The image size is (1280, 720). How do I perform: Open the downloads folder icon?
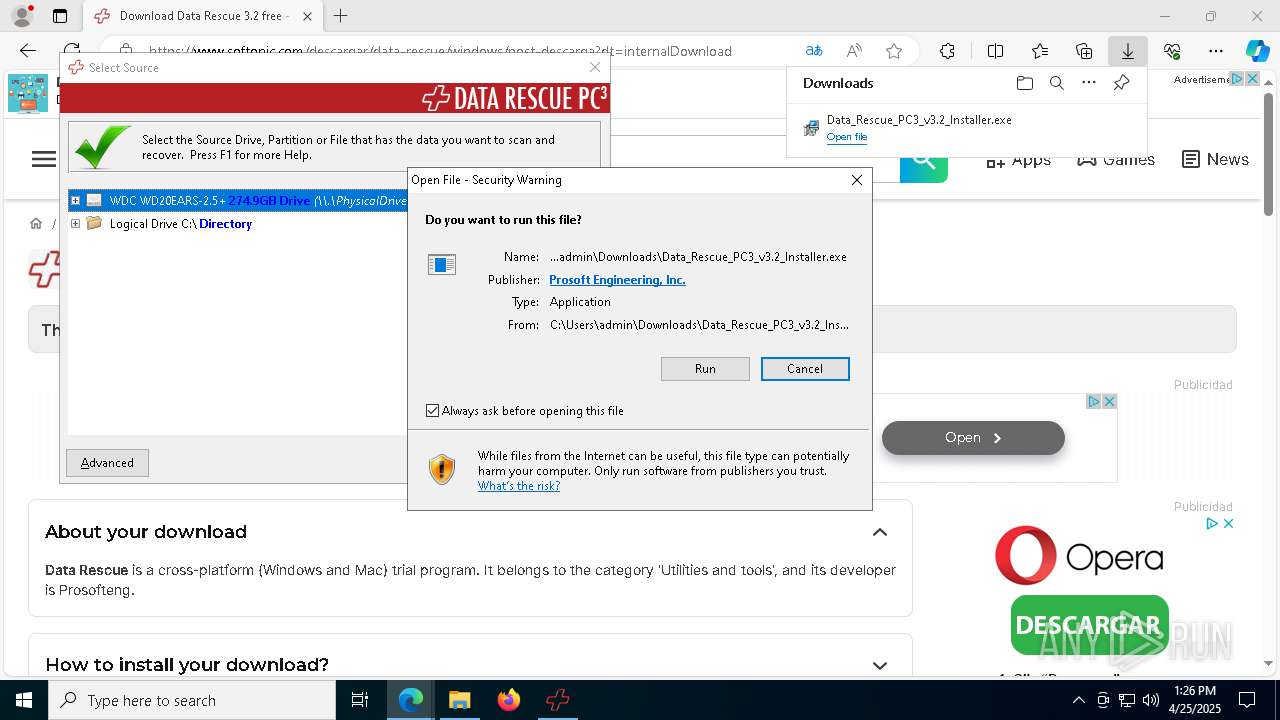1024,83
